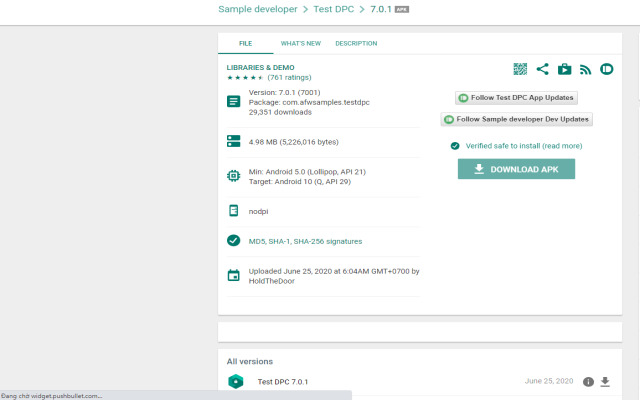Image resolution: width=640 pixels, height=400 pixels.
Task: Click the Version: 7.0.1 (7001) text
Action: [284, 92]
